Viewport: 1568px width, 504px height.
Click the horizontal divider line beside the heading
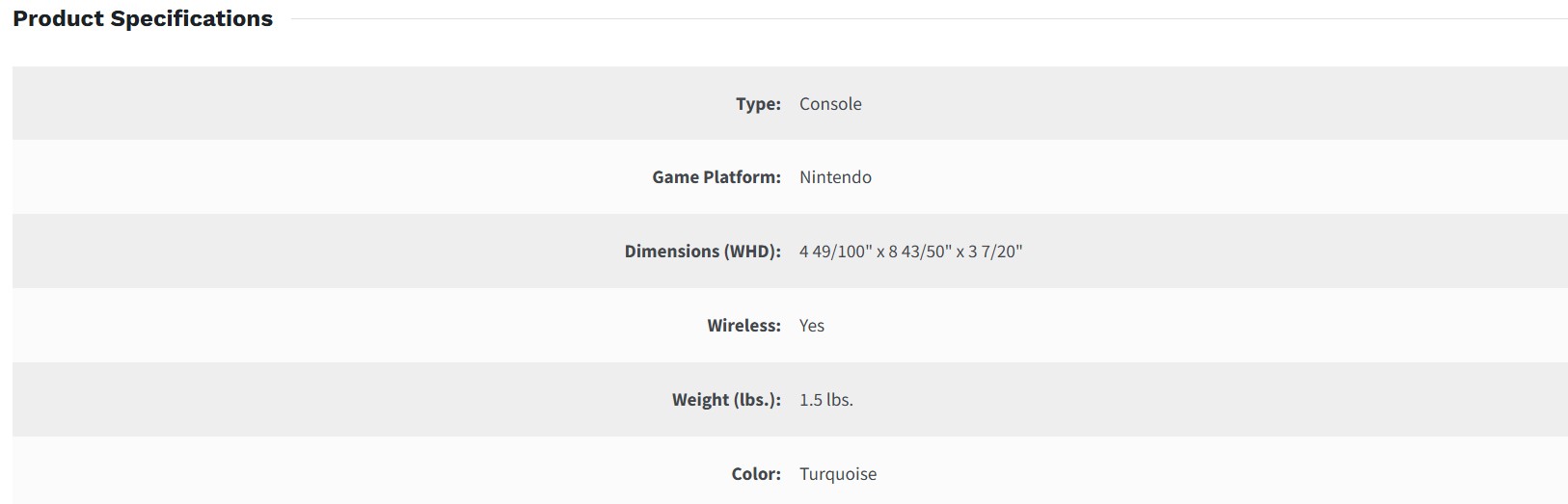pos(926,18)
